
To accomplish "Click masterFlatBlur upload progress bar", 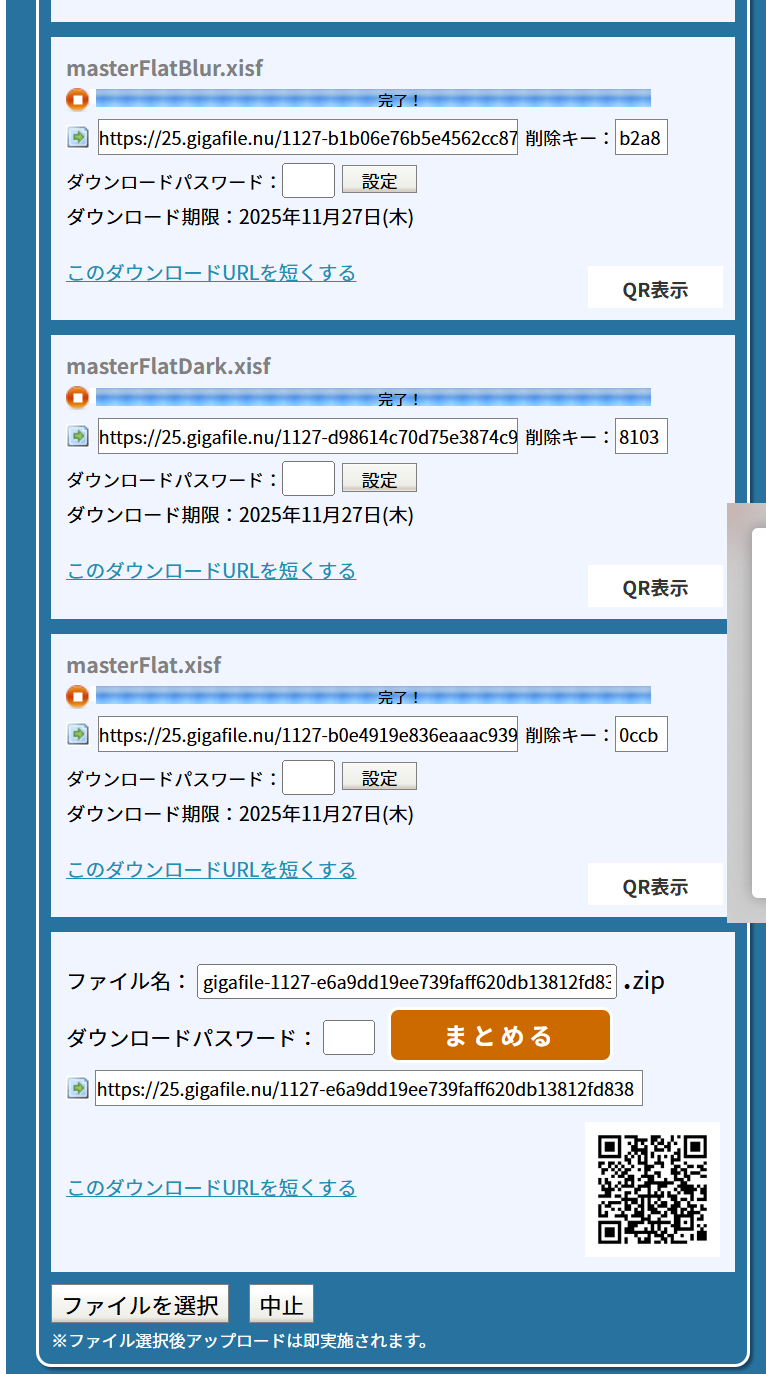I will [373, 99].
